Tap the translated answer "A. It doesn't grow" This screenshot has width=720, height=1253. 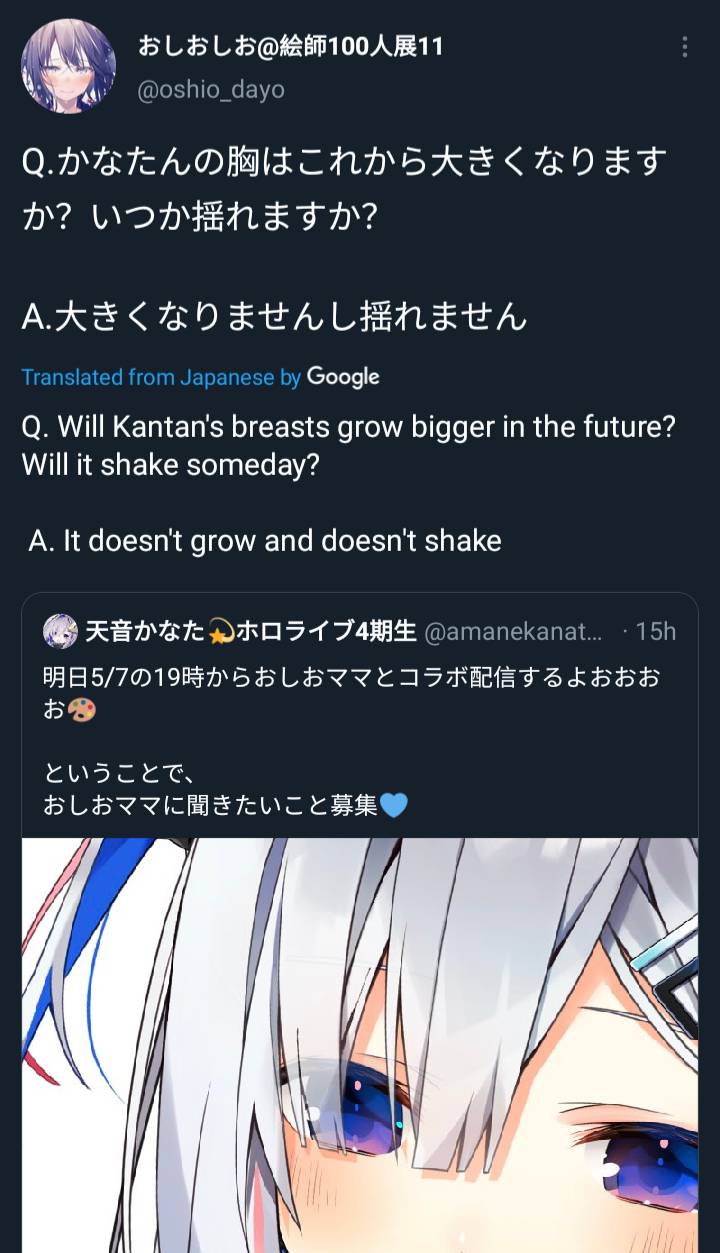(265, 541)
